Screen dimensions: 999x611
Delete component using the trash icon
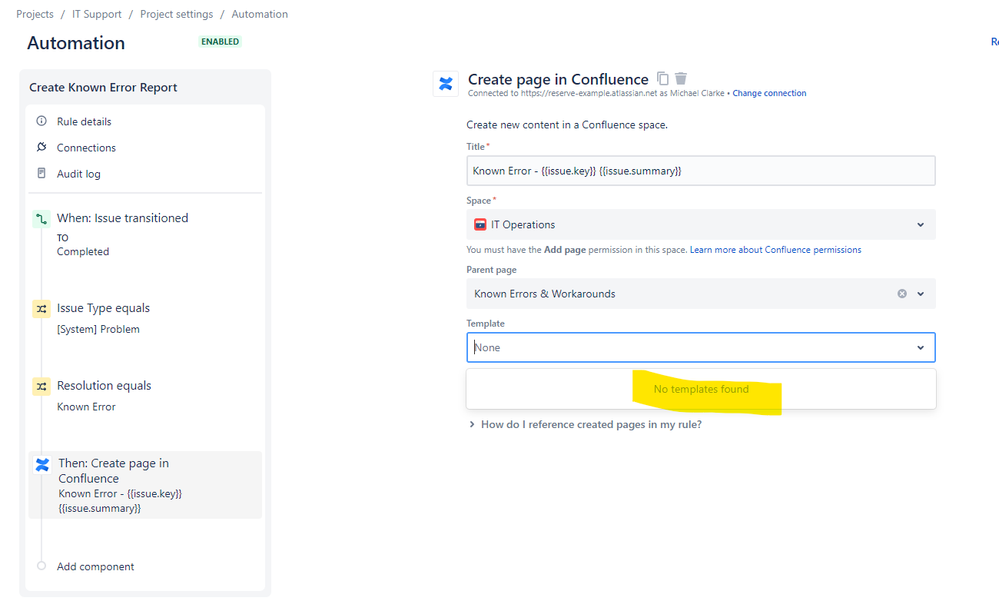coord(681,78)
